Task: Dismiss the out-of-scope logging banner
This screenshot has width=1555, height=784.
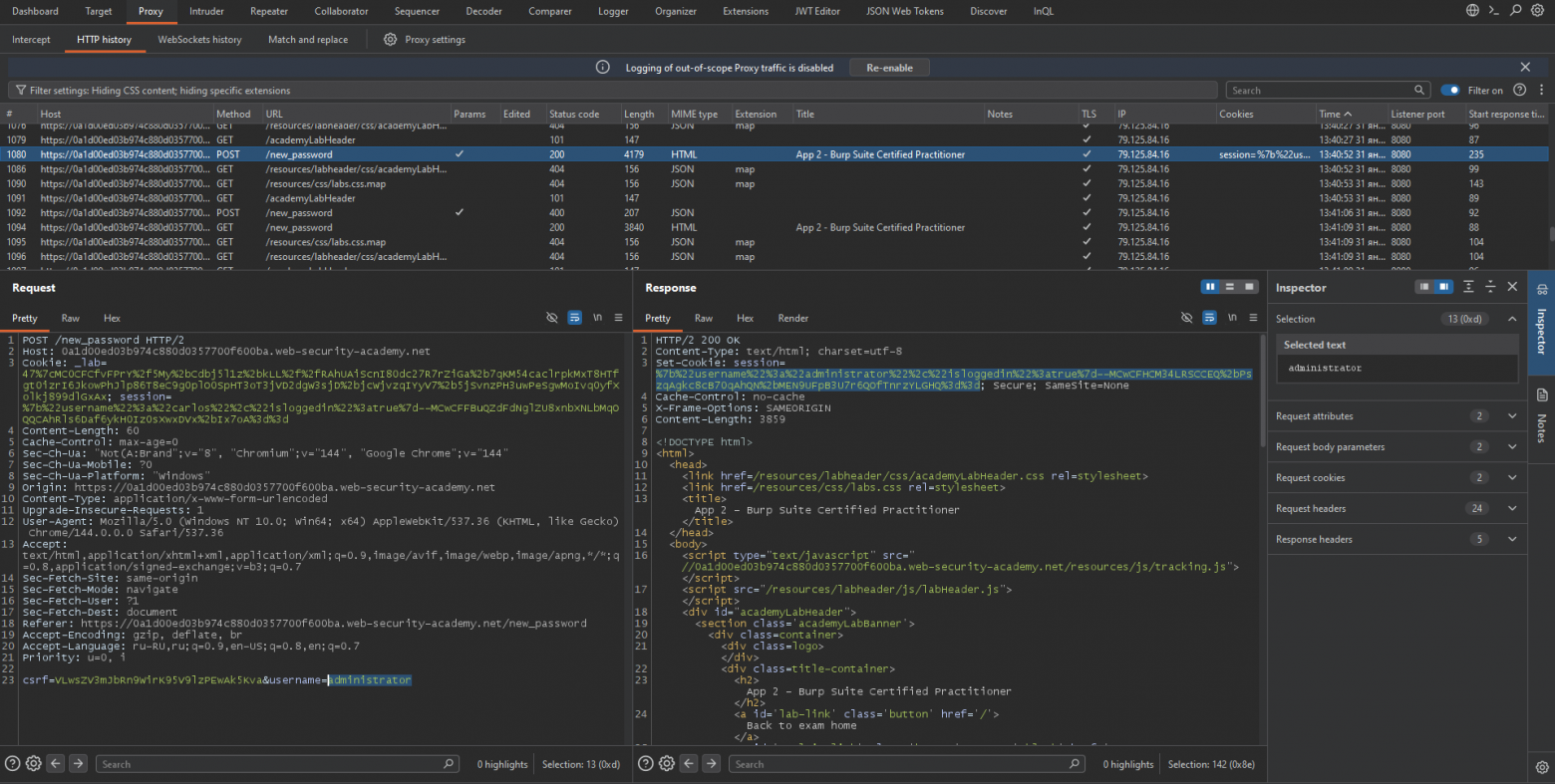Action: coord(1525,67)
